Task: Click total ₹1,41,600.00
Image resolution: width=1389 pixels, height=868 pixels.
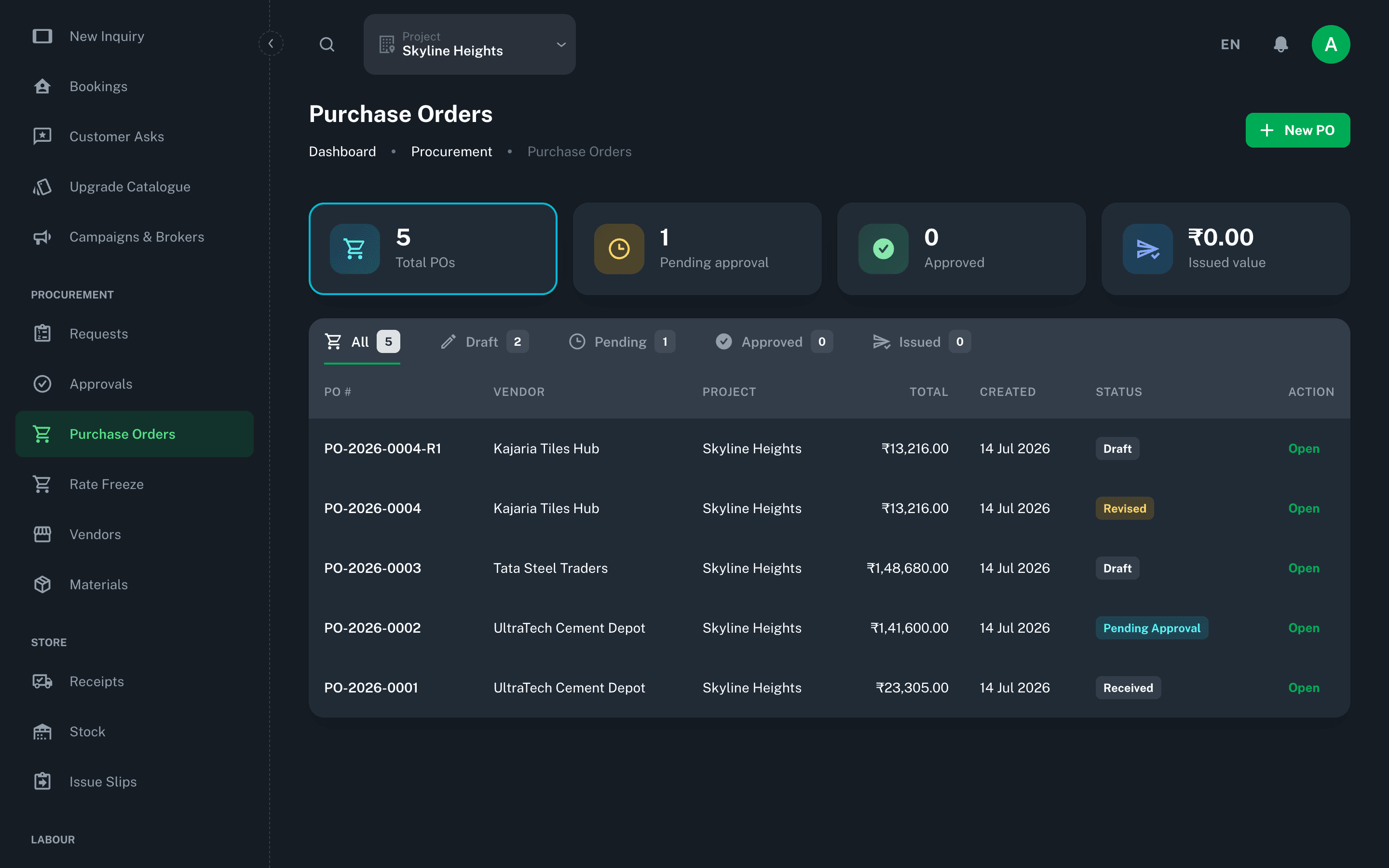Action: coord(909,627)
